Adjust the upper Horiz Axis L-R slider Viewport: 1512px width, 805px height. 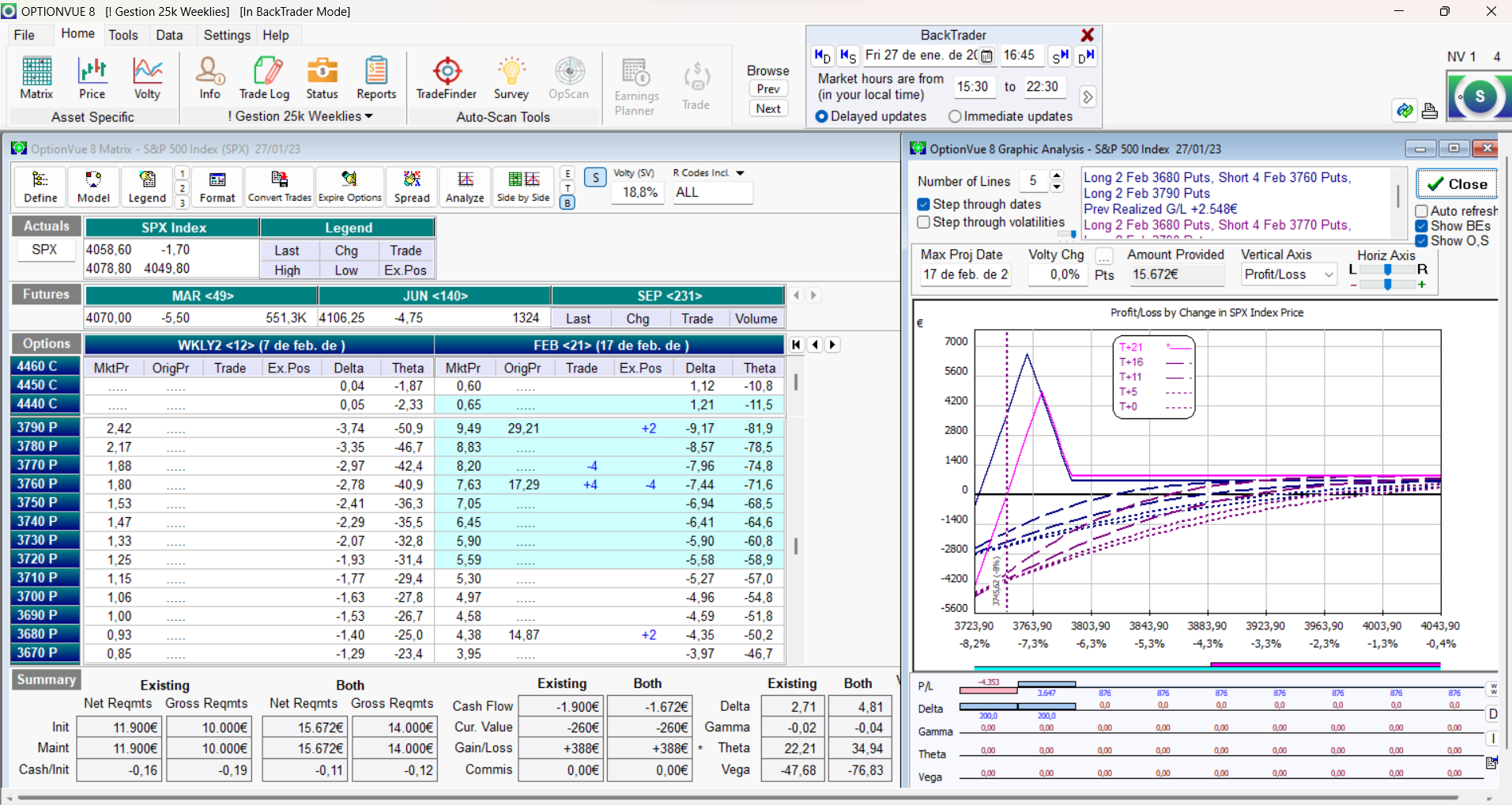pyautogui.click(x=1387, y=270)
